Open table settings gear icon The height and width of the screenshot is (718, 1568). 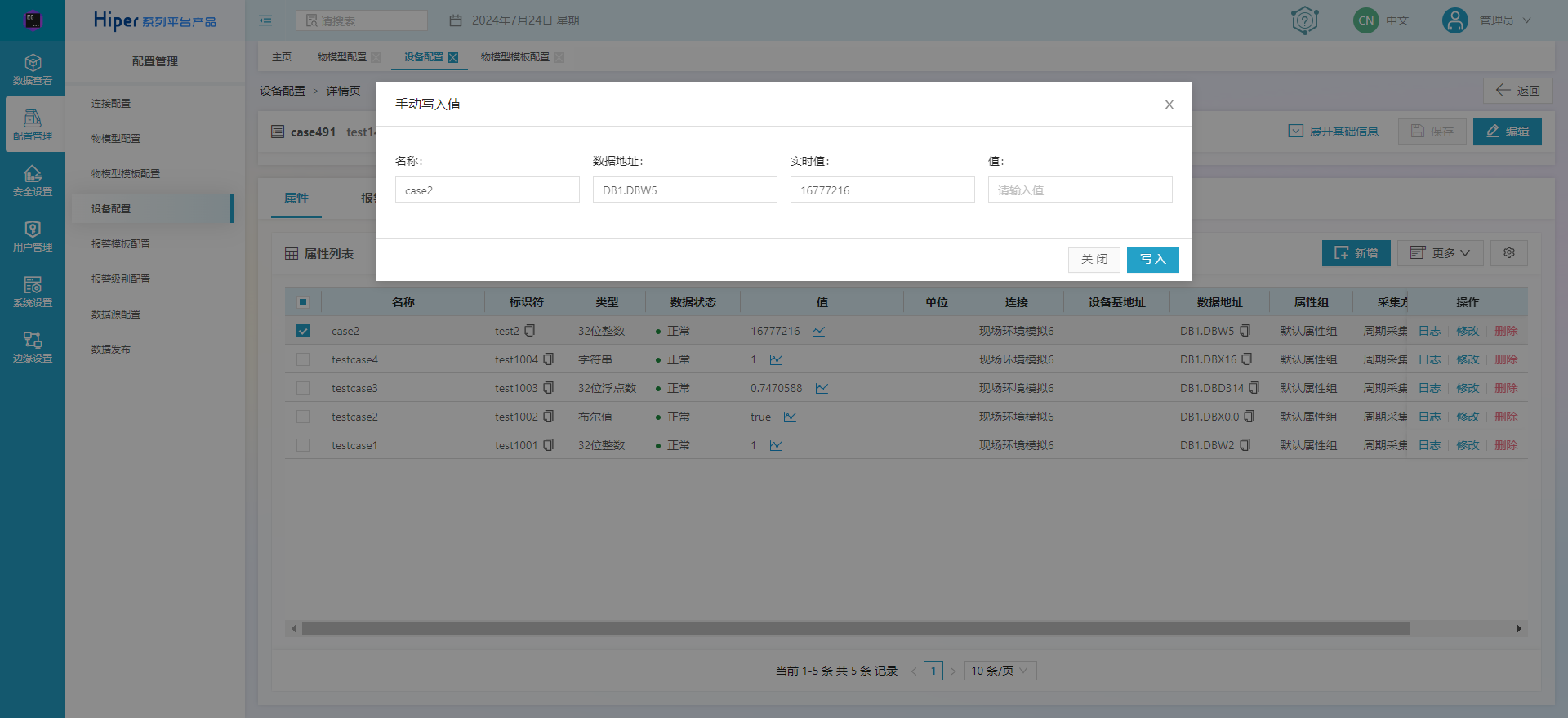[1509, 253]
